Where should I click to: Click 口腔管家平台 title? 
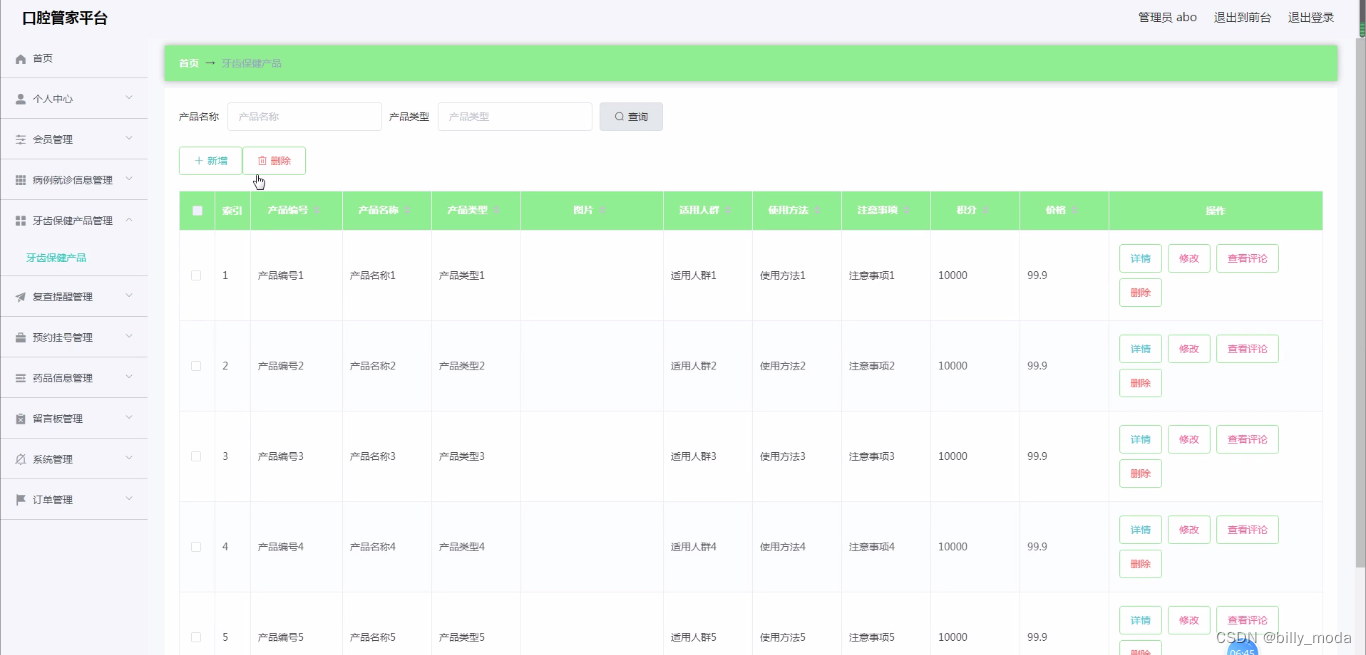(65, 18)
